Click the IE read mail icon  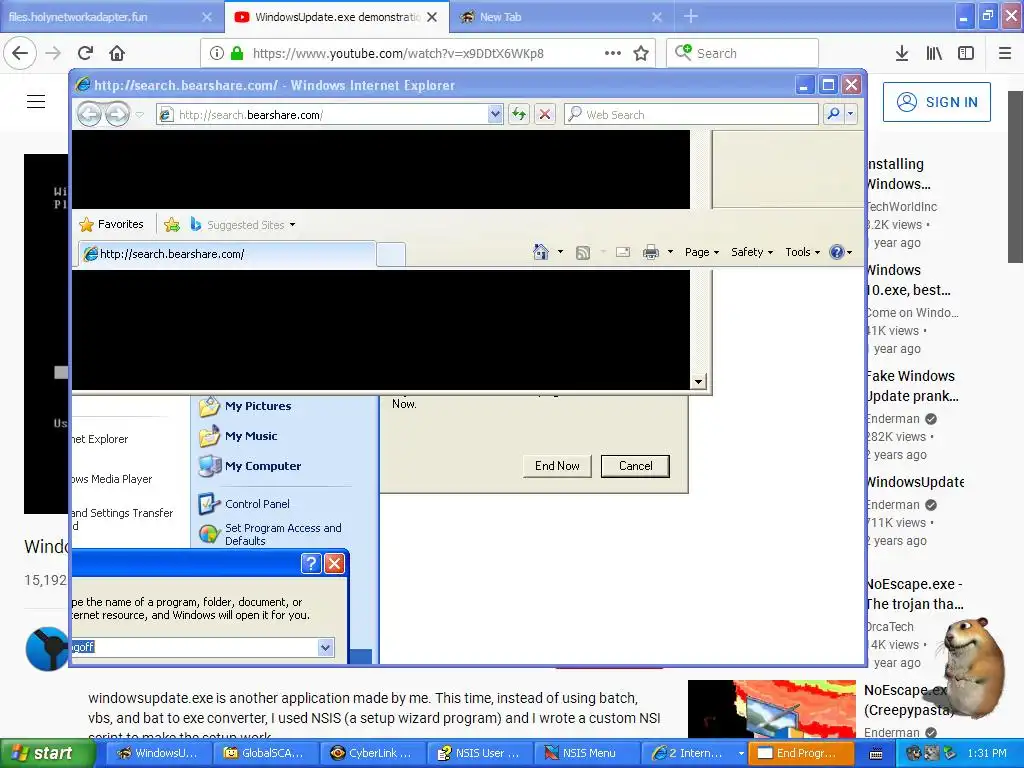point(623,252)
